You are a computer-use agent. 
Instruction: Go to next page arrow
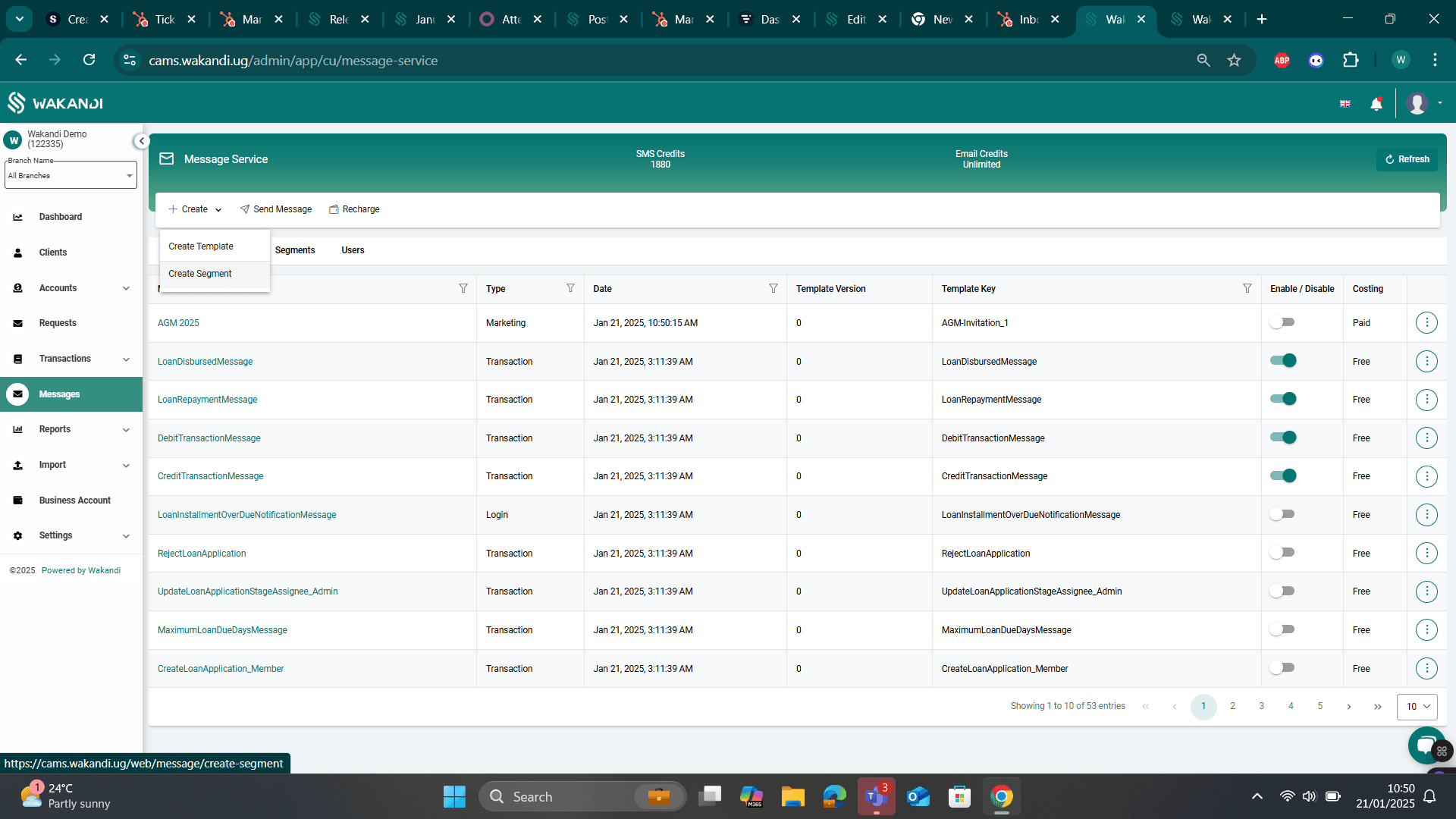(x=1348, y=706)
